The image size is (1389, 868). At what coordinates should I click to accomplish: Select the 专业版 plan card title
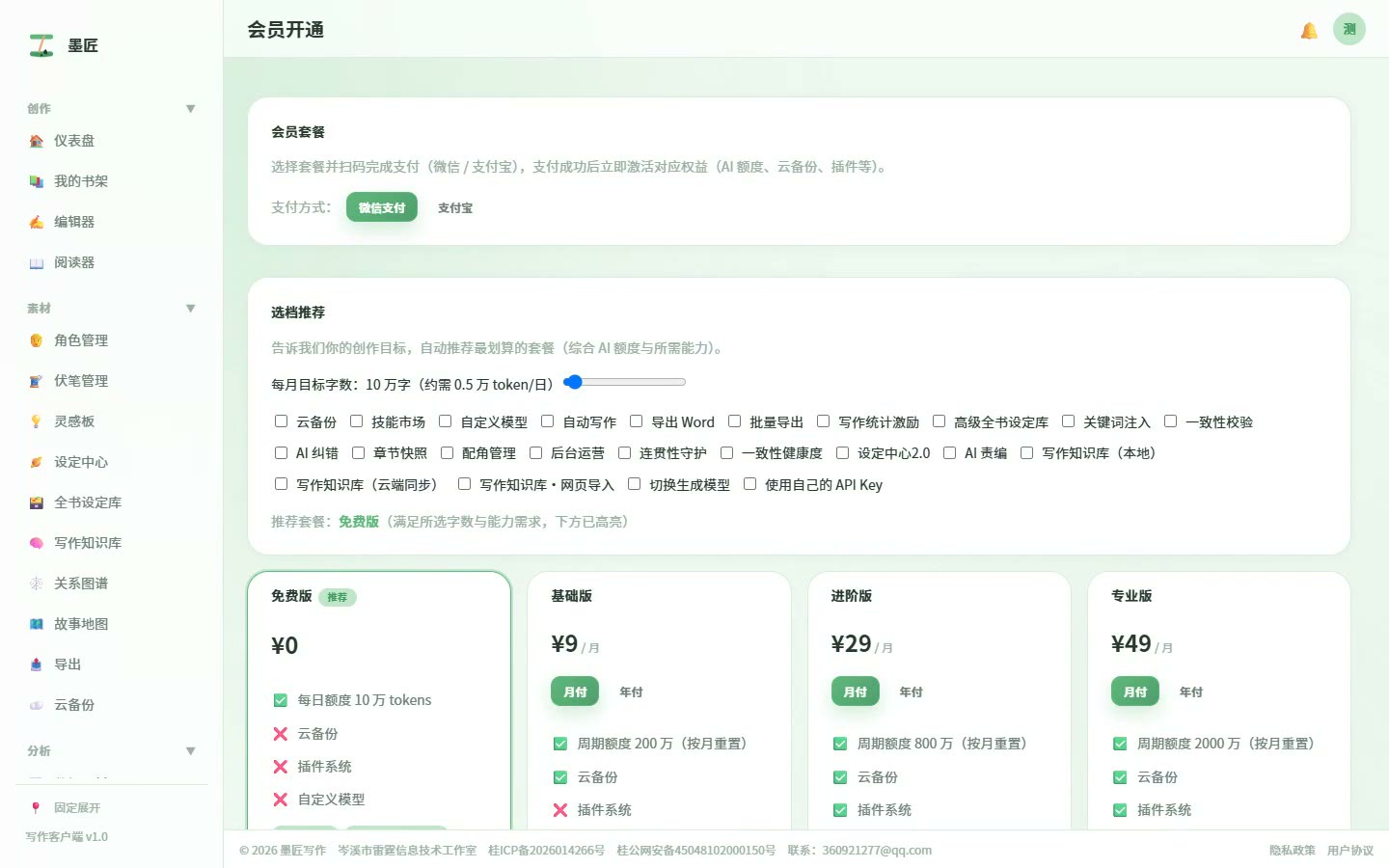click(x=1131, y=596)
